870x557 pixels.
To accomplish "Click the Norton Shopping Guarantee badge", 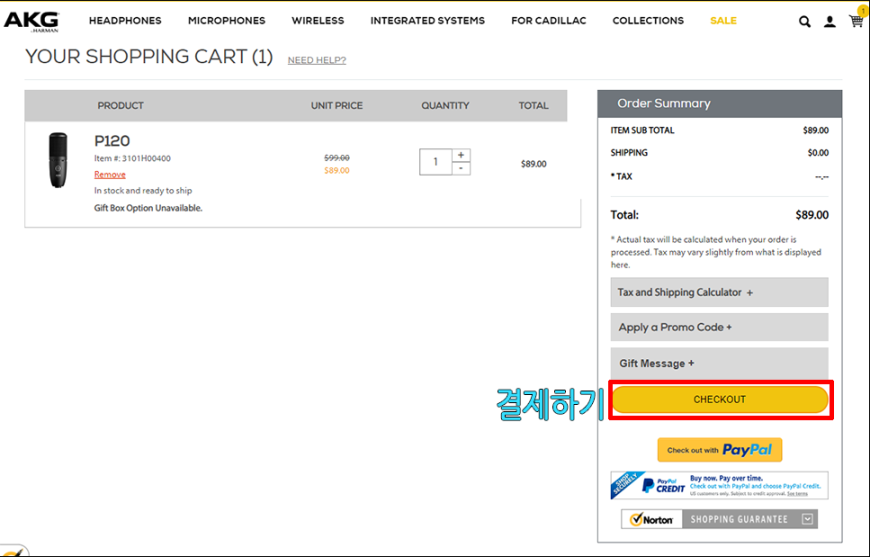I will click(719, 519).
